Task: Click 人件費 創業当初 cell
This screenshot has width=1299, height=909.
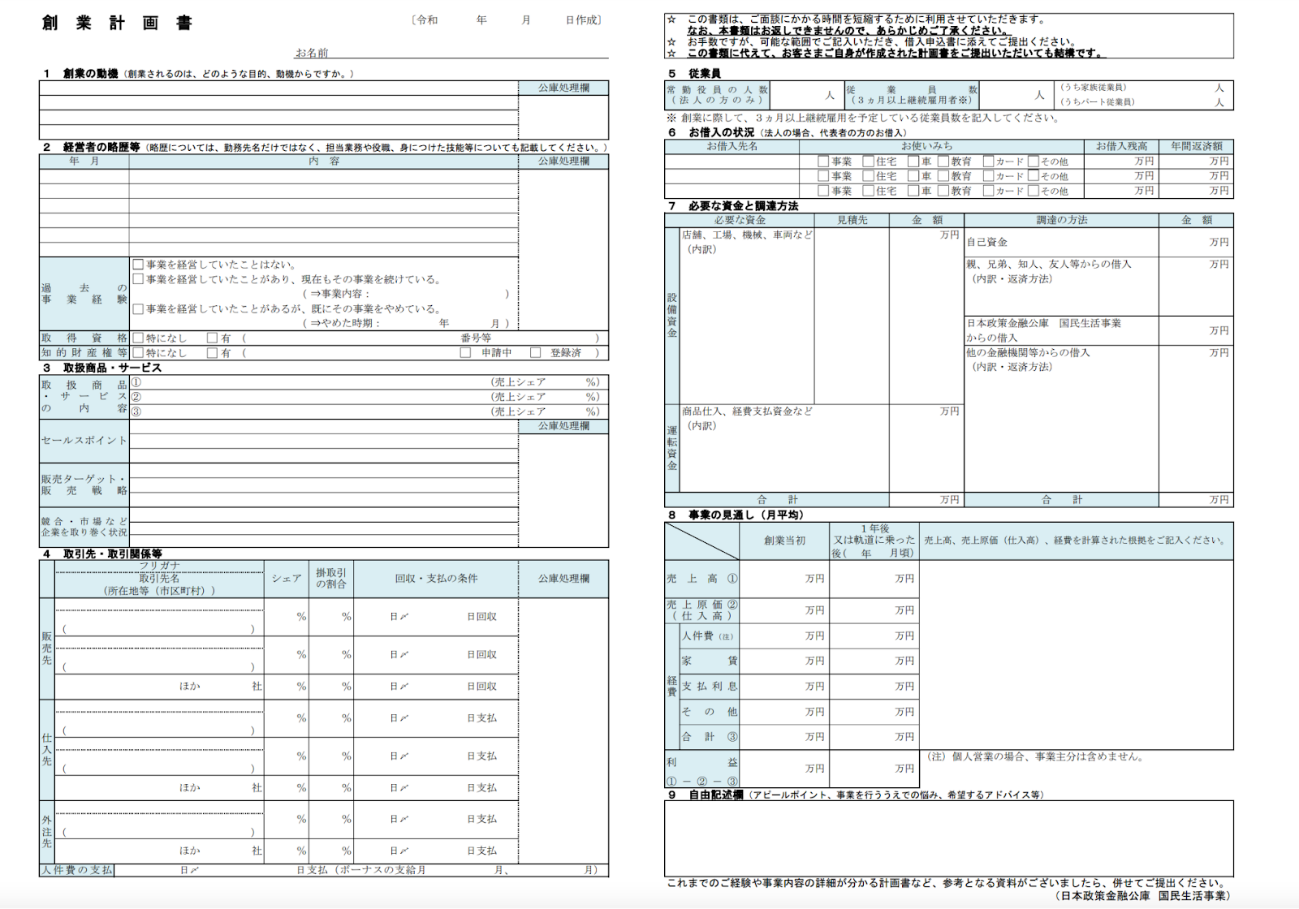Action: 785,636
